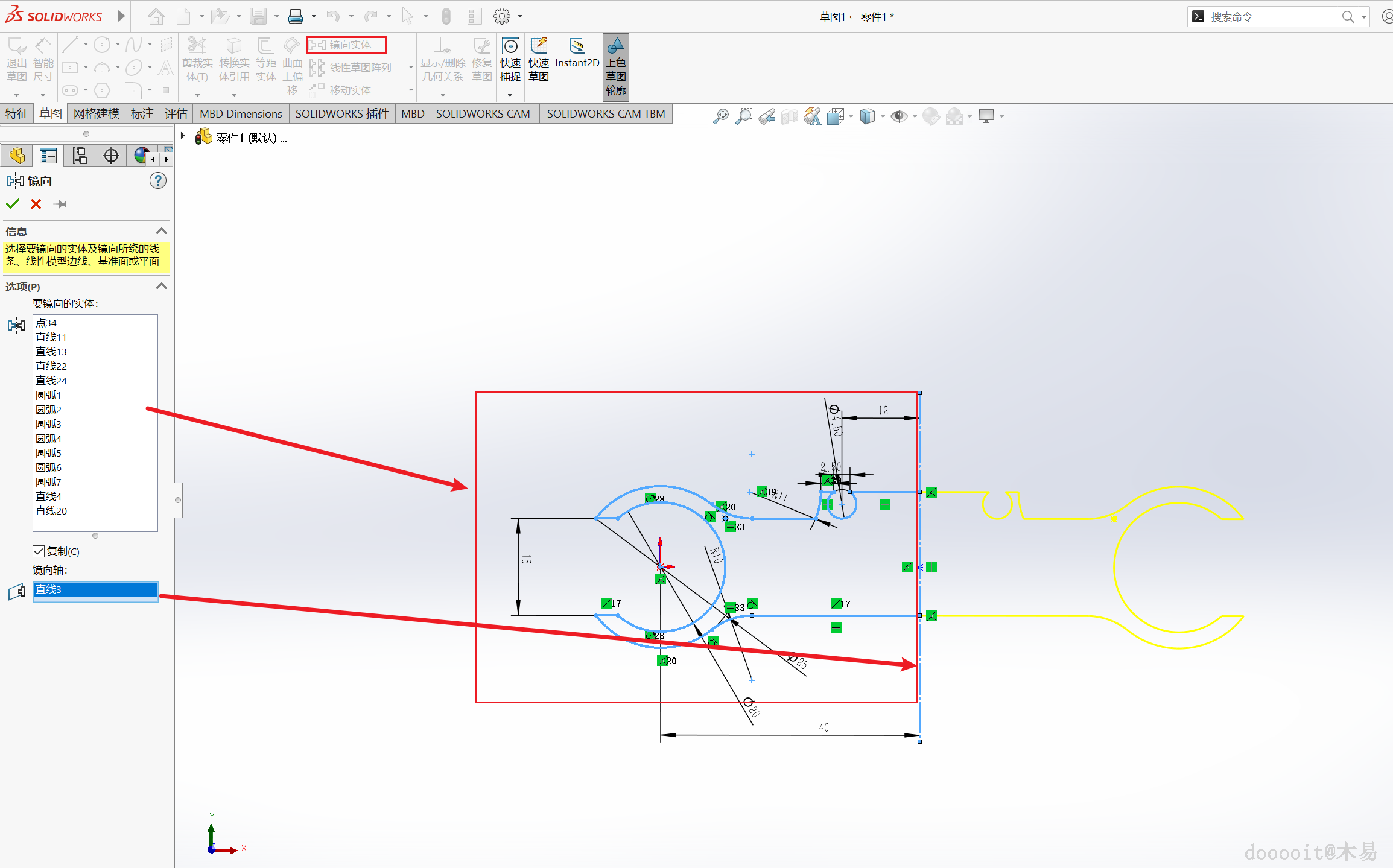The height and width of the screenshot is (868, 1393).
Task: Click the zoom to fit icon
Action: tap(720, 116)
